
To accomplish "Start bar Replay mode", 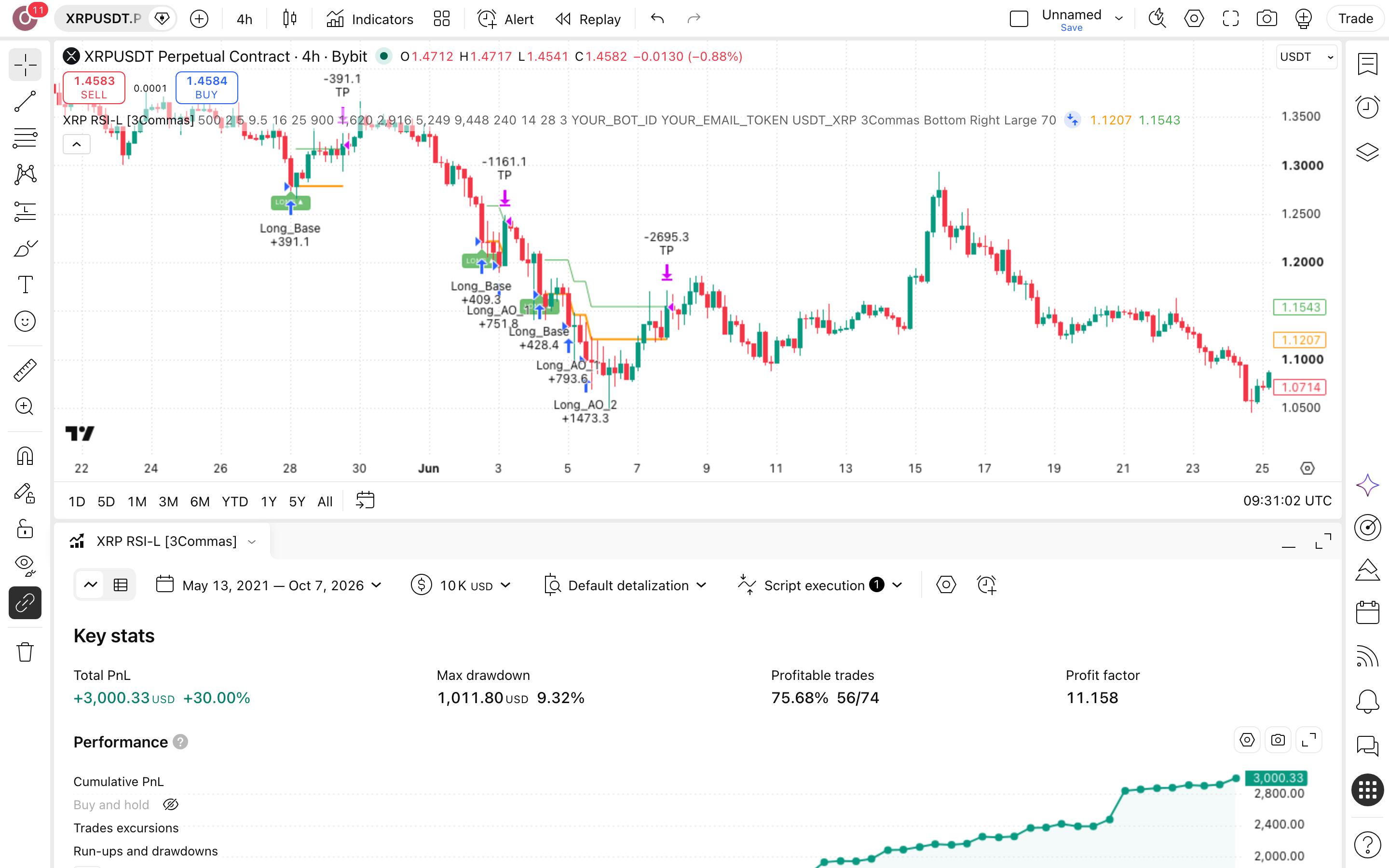I will [588, 19].
